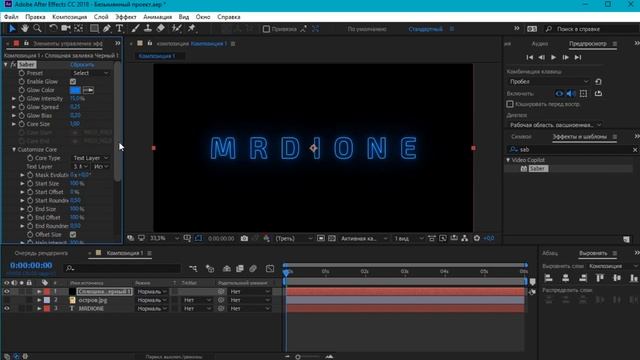The width and height of the screenshot is (640, 360).
Task: Expand layer 2 остров.jpg properties
Action: point(39,300)
